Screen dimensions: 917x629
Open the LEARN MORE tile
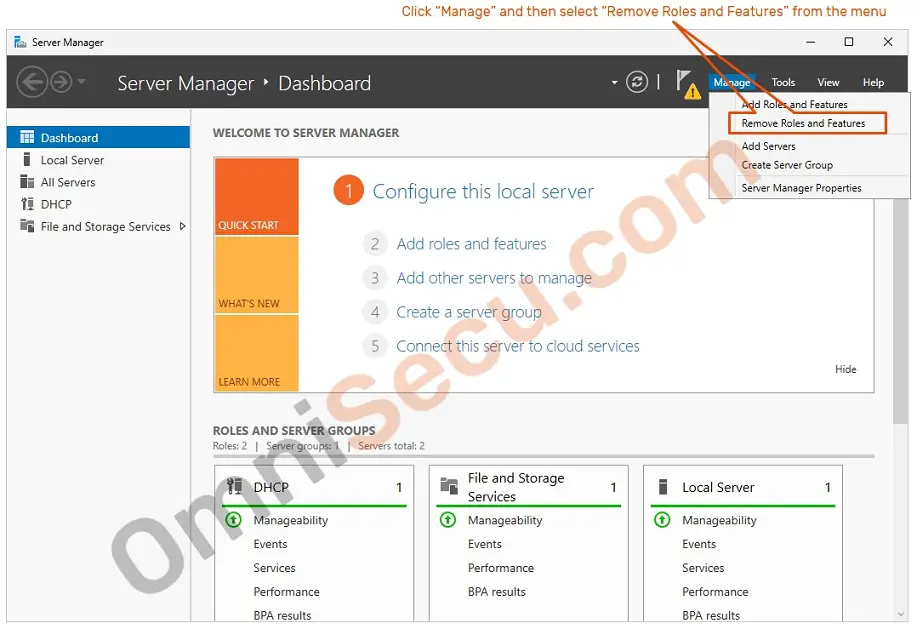[x=257, y=353]
